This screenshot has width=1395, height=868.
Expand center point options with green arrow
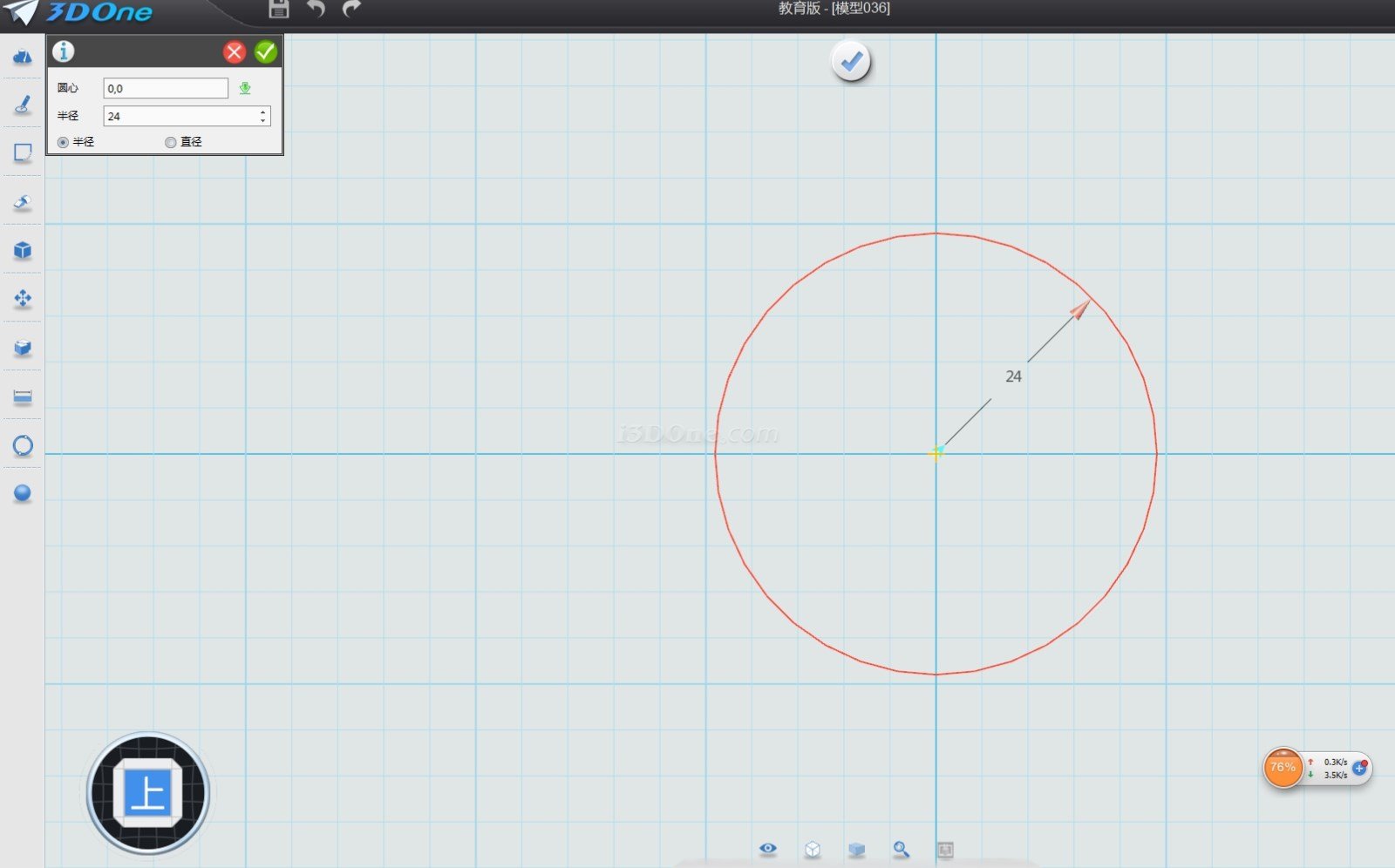coord(245,88)
